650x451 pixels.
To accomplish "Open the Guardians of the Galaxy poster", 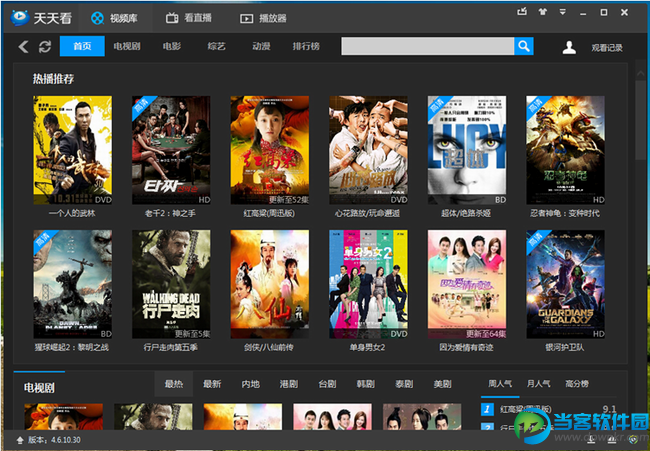I will click(x=565, y=284).
